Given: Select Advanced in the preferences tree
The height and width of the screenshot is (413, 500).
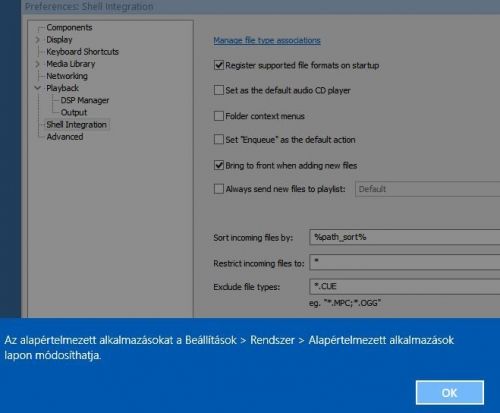Looking at the screenshot, I should (x=65, y=137).
